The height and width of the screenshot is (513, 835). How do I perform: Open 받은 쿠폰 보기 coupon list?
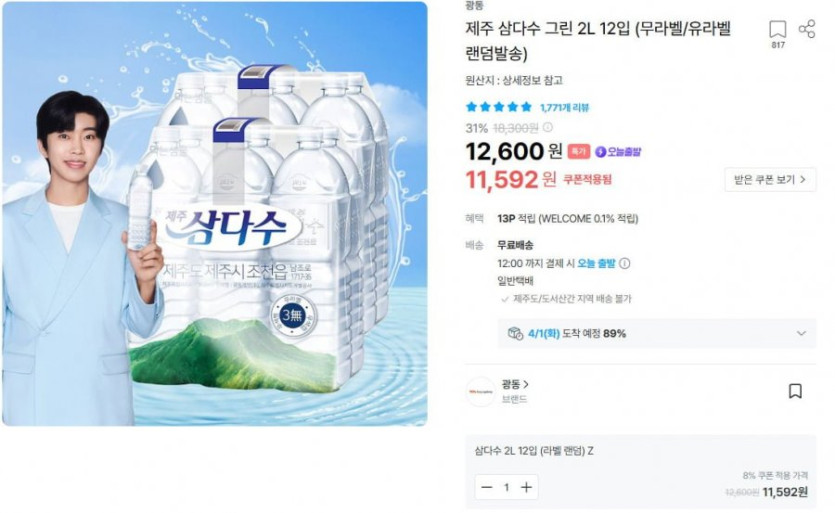pyautogui.click(x=769, y=180)
